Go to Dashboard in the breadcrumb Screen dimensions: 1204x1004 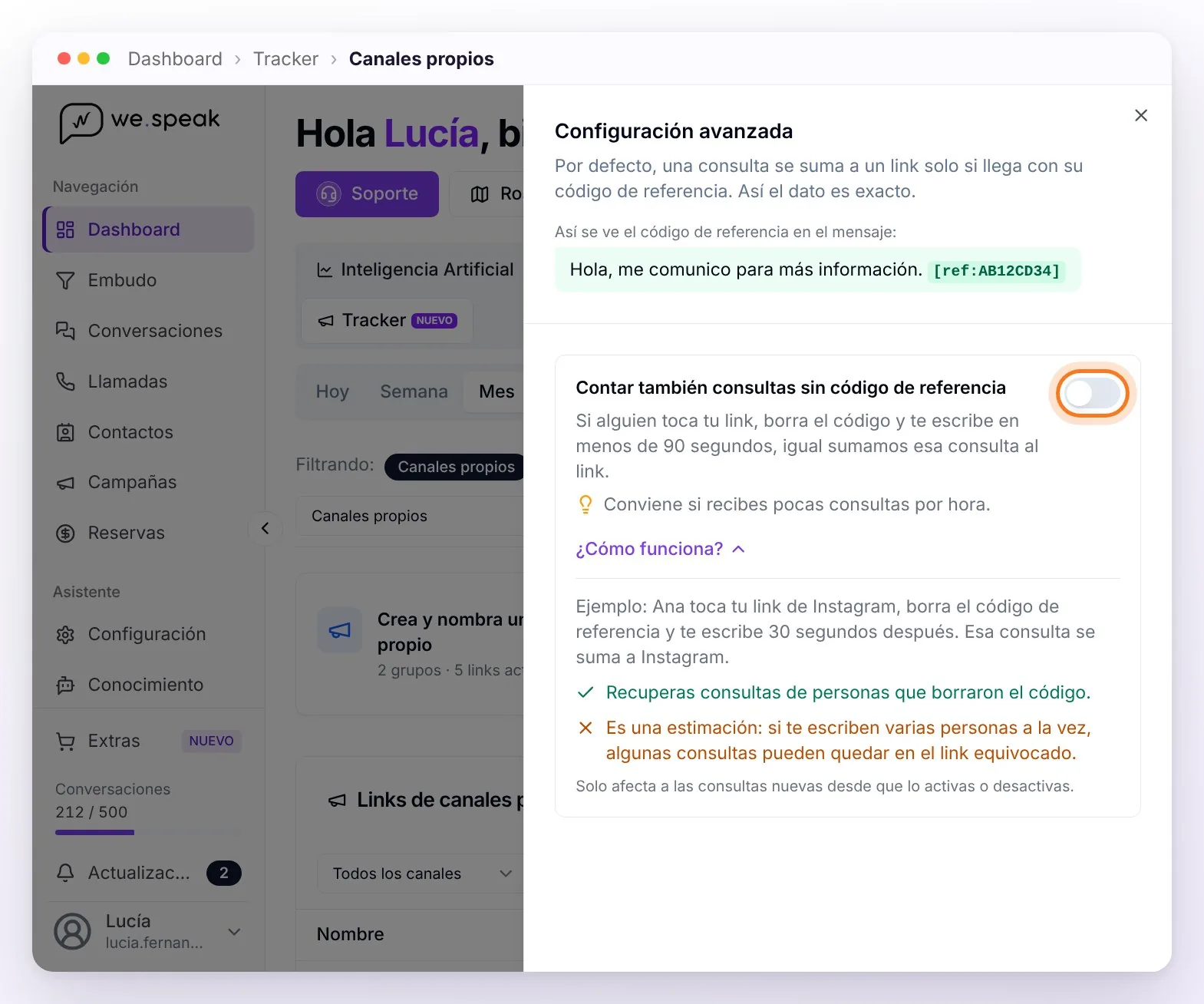coord(175,59)
